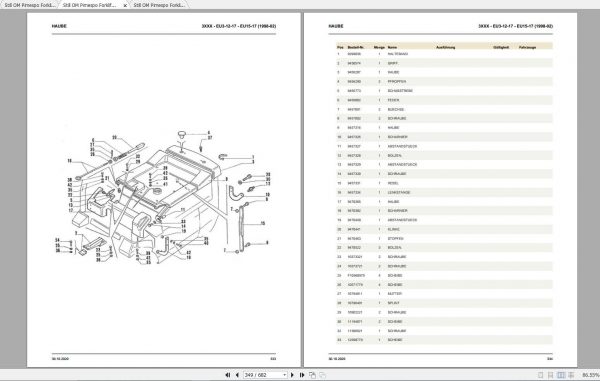Viewport: 600px width, 381px height.
Task: Switch to the rightmost Still OM Pimespo tab
Action: pyautogui.click(x=159, y=5)
